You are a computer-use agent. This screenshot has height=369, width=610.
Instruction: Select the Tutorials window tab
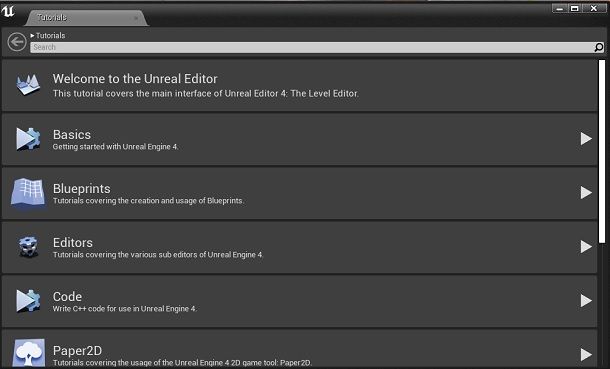click(x=86, y=18)
